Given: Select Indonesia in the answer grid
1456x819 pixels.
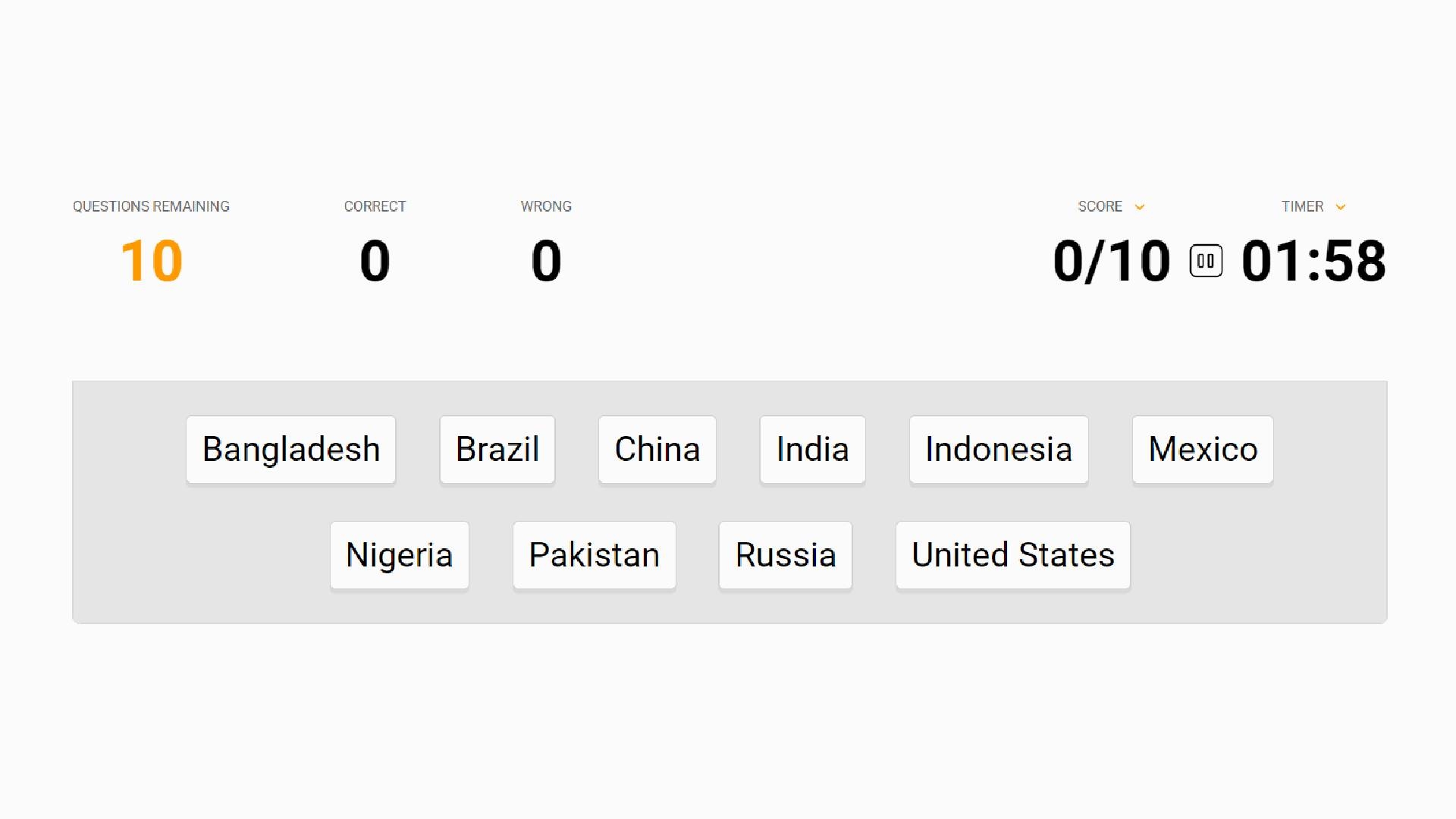Looking at the screenshot, I should tap(998, 449).
